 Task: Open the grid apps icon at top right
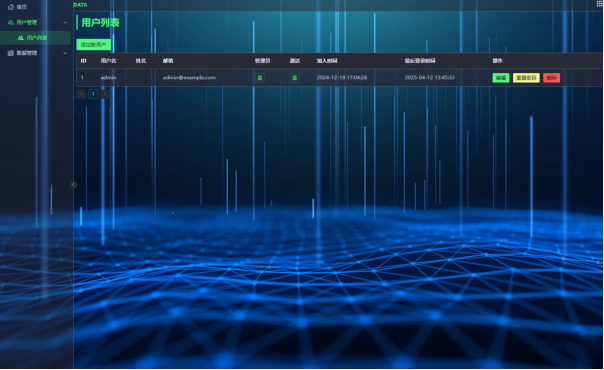coord(599,4)
